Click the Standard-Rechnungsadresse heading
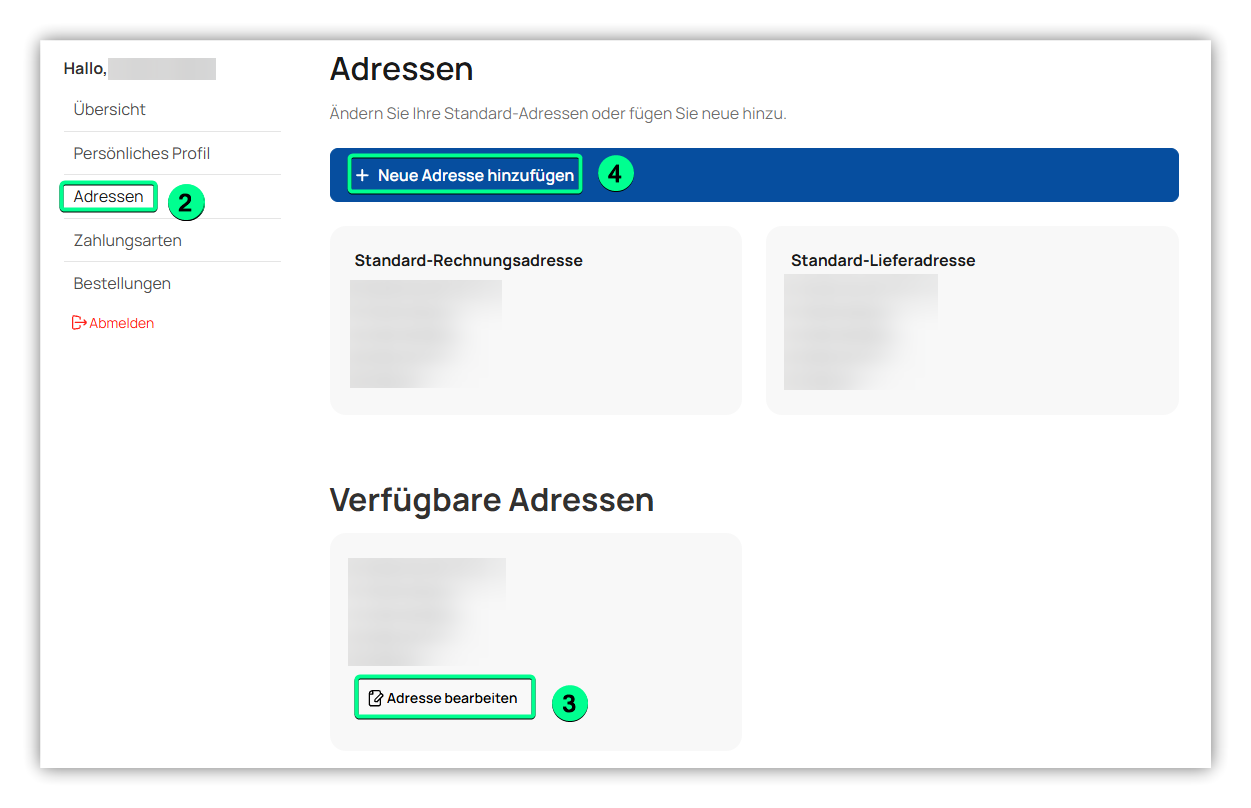This screenshot has height=808, width=1251. 468,260
